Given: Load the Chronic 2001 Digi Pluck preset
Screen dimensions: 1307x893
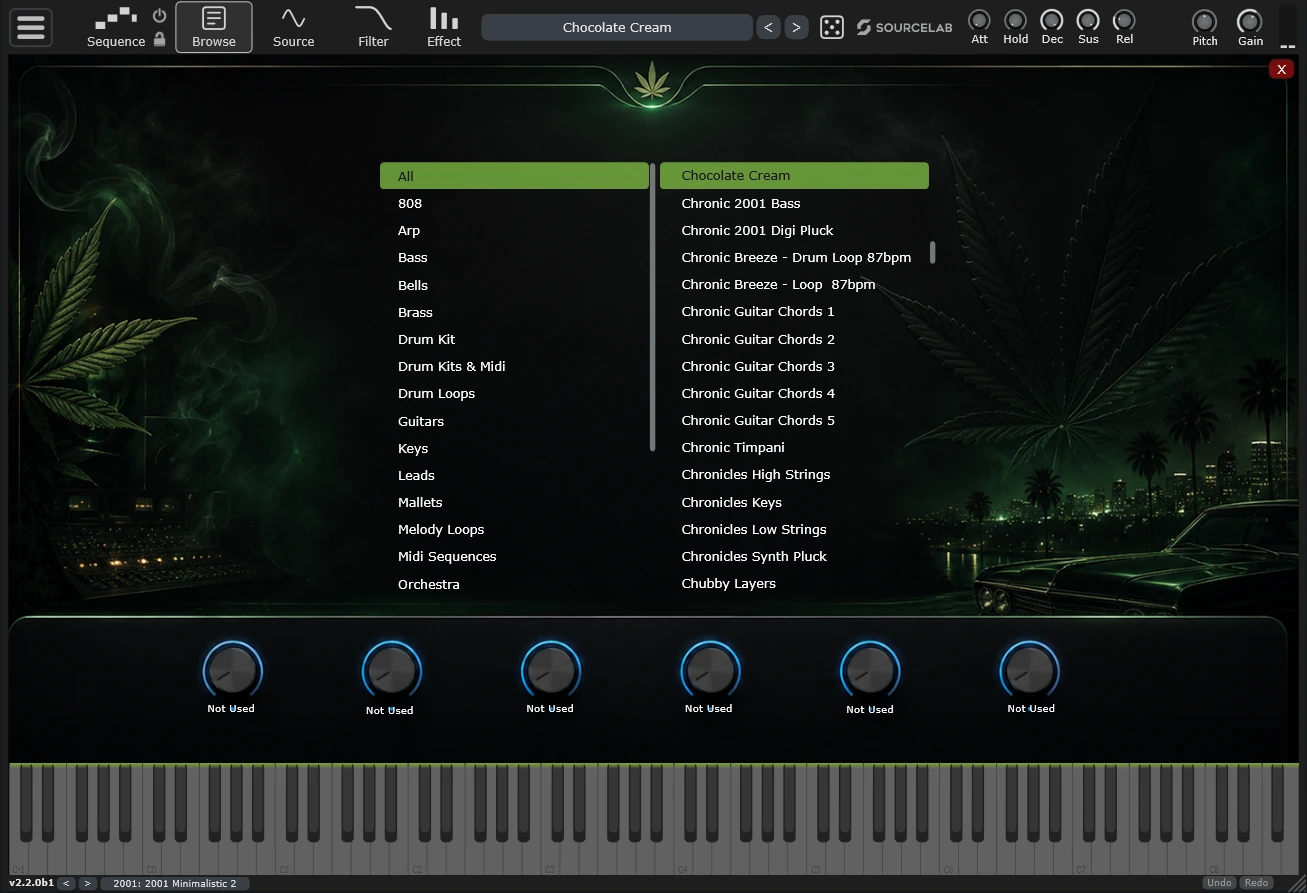Looking at the screenshot, I should click(794, 230).
